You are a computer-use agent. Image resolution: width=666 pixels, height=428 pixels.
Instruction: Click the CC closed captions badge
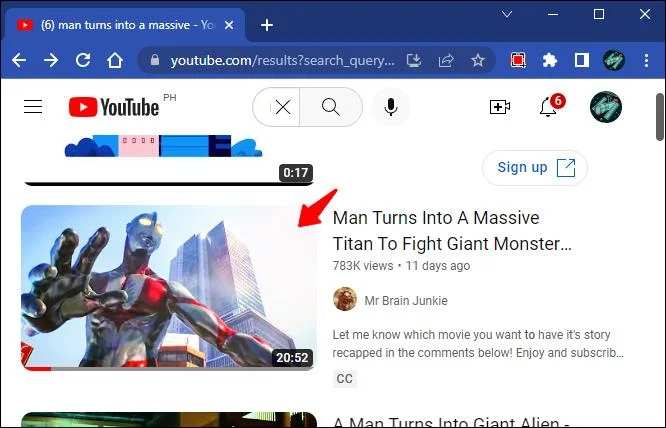344,378
